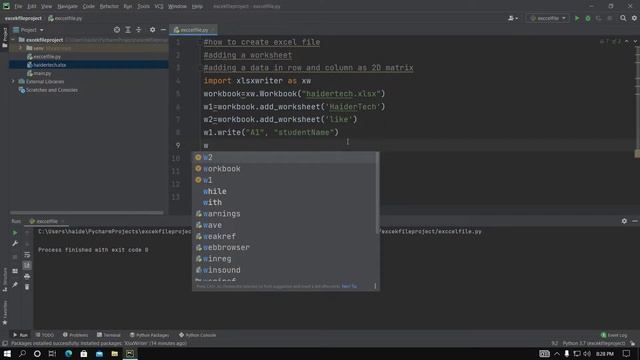Collapse the excekfileproject root folder
Viewport: 640px width, 360px height.
pos(13,40)
